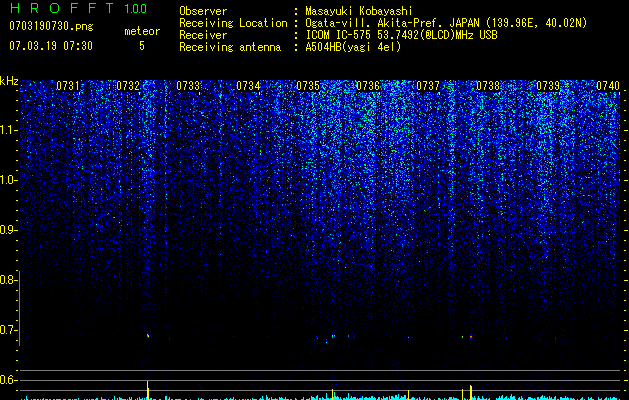
Task: Click the 0.8 frequency axis label
Action: coord(8,280)
